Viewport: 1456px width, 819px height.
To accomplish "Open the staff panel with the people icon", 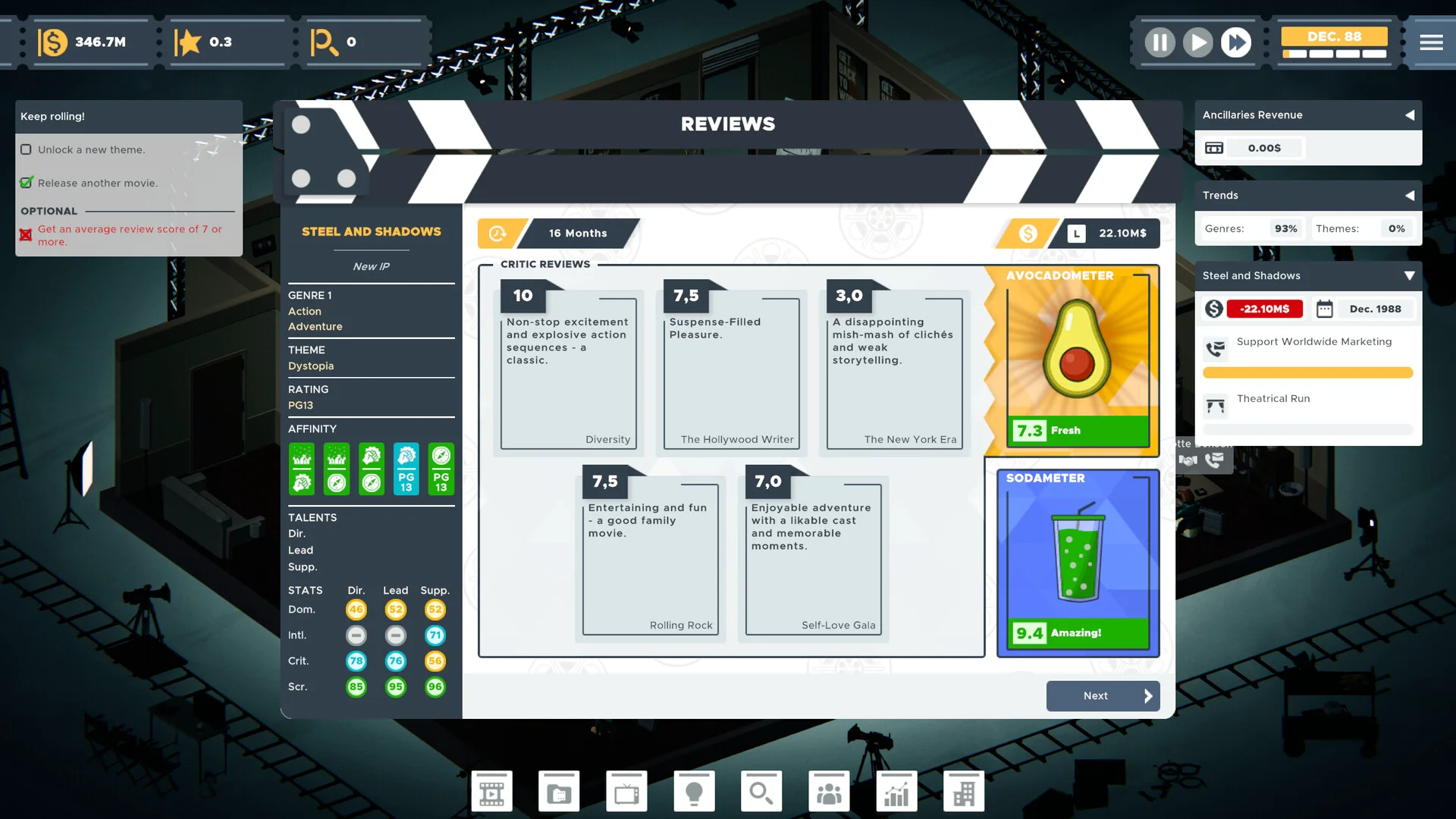I will tap(829, 790).
